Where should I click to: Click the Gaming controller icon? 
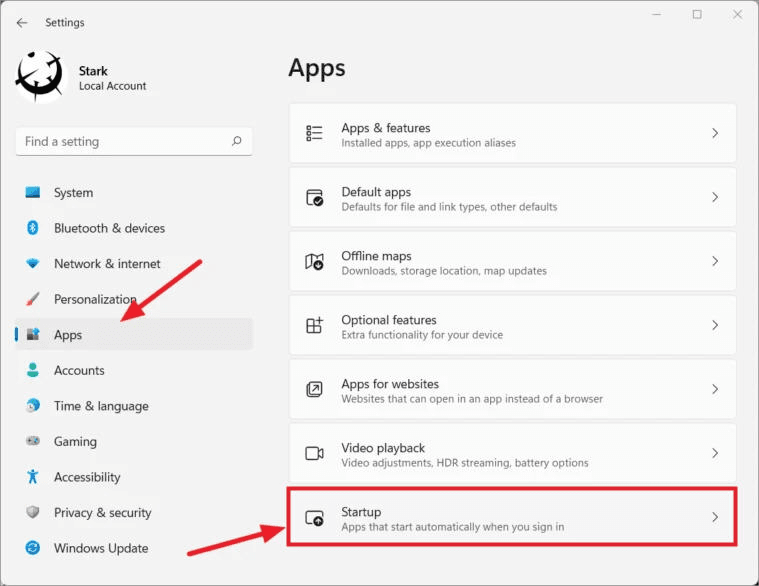pos(33,441)
